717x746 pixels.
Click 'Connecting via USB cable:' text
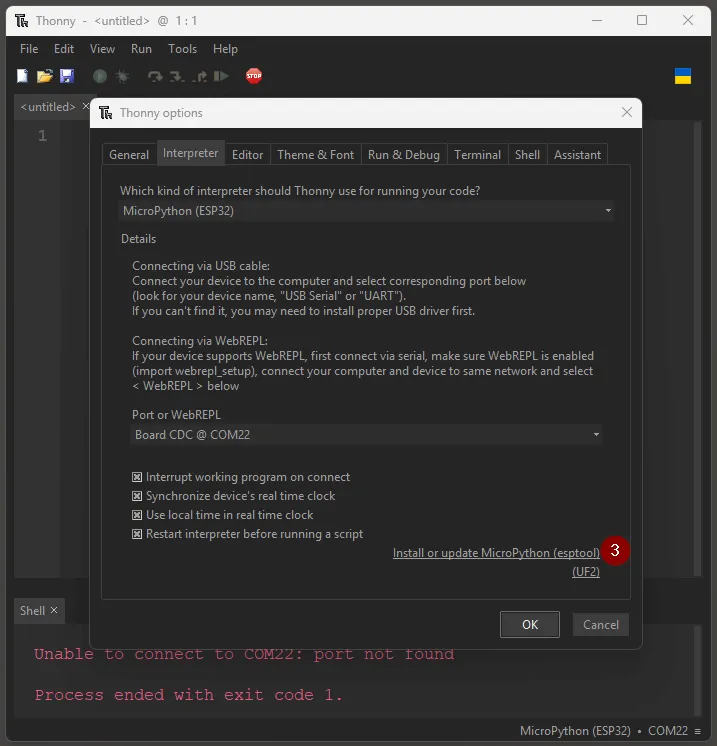(x=201, y=266)
